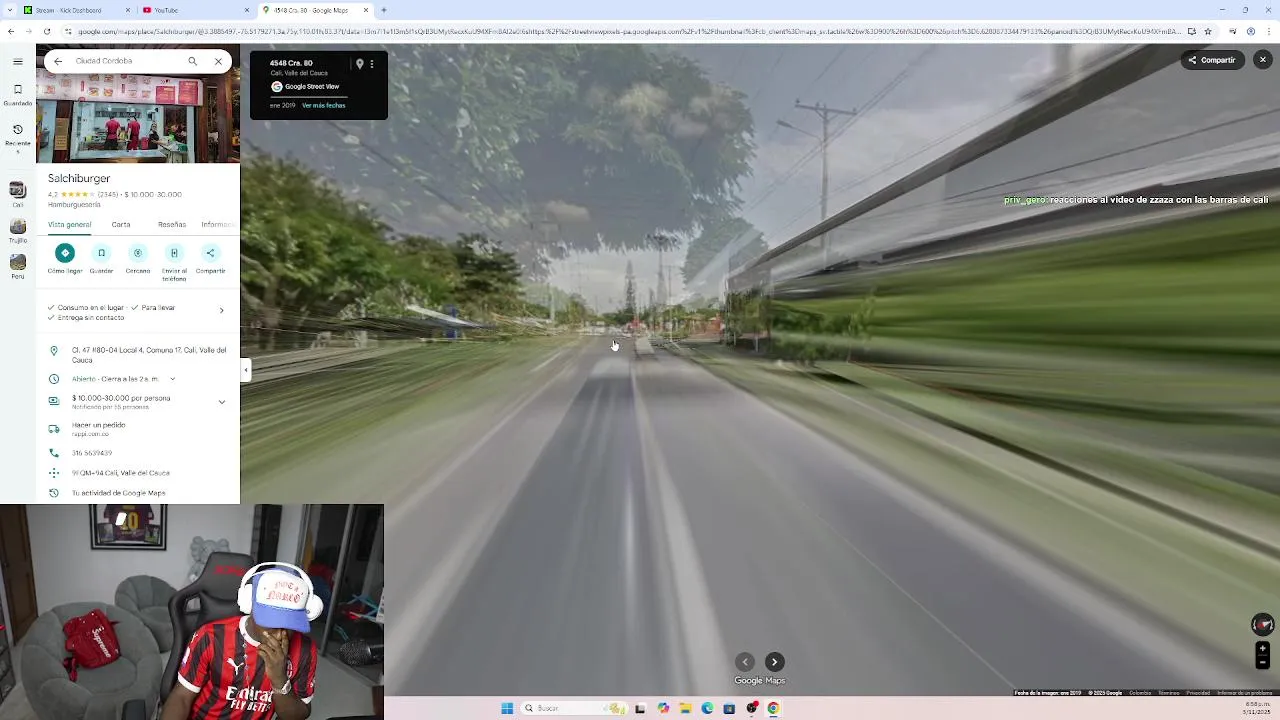
Task: Go to previous Street View image arrow
Action: point(745,662)
